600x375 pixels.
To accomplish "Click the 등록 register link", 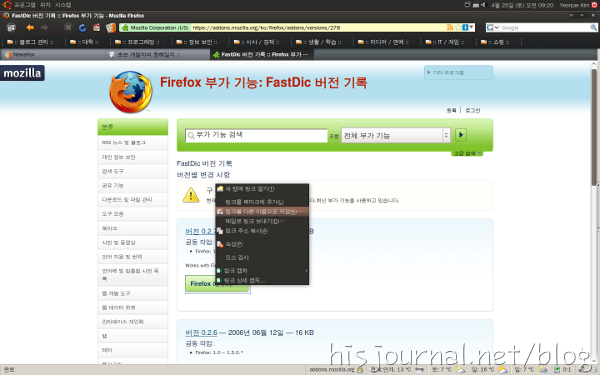I will pos(452,110).
